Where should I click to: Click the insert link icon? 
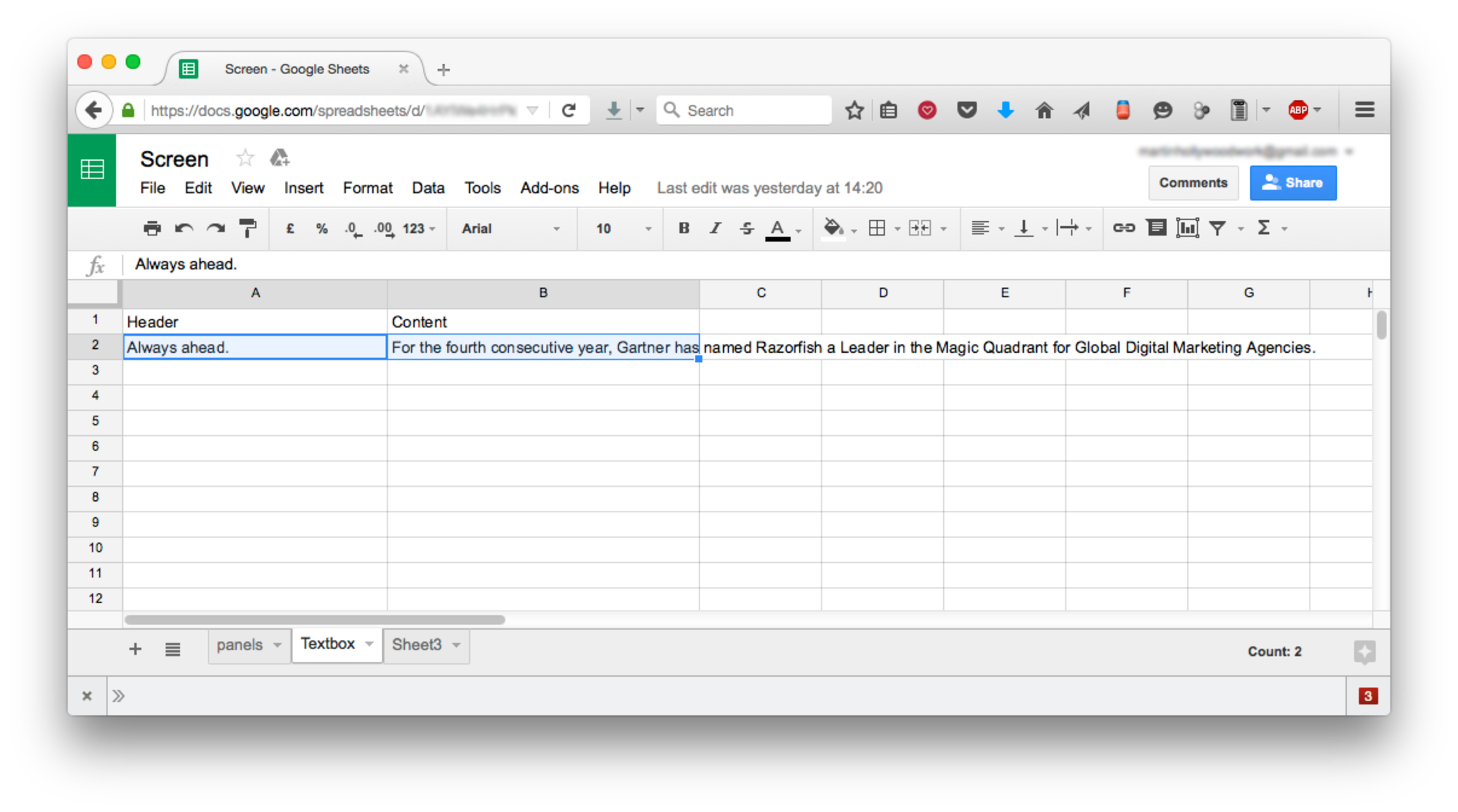click(x=1123, y=228)
